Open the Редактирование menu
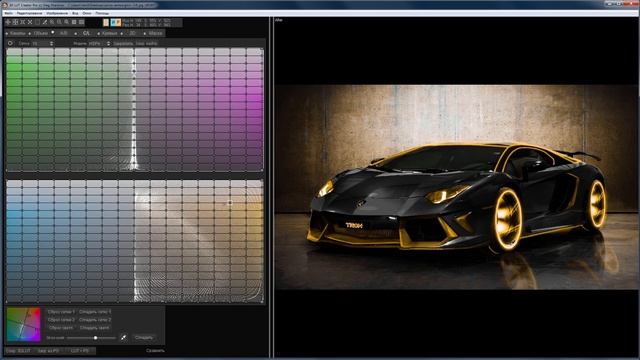 tap(29, 13)
